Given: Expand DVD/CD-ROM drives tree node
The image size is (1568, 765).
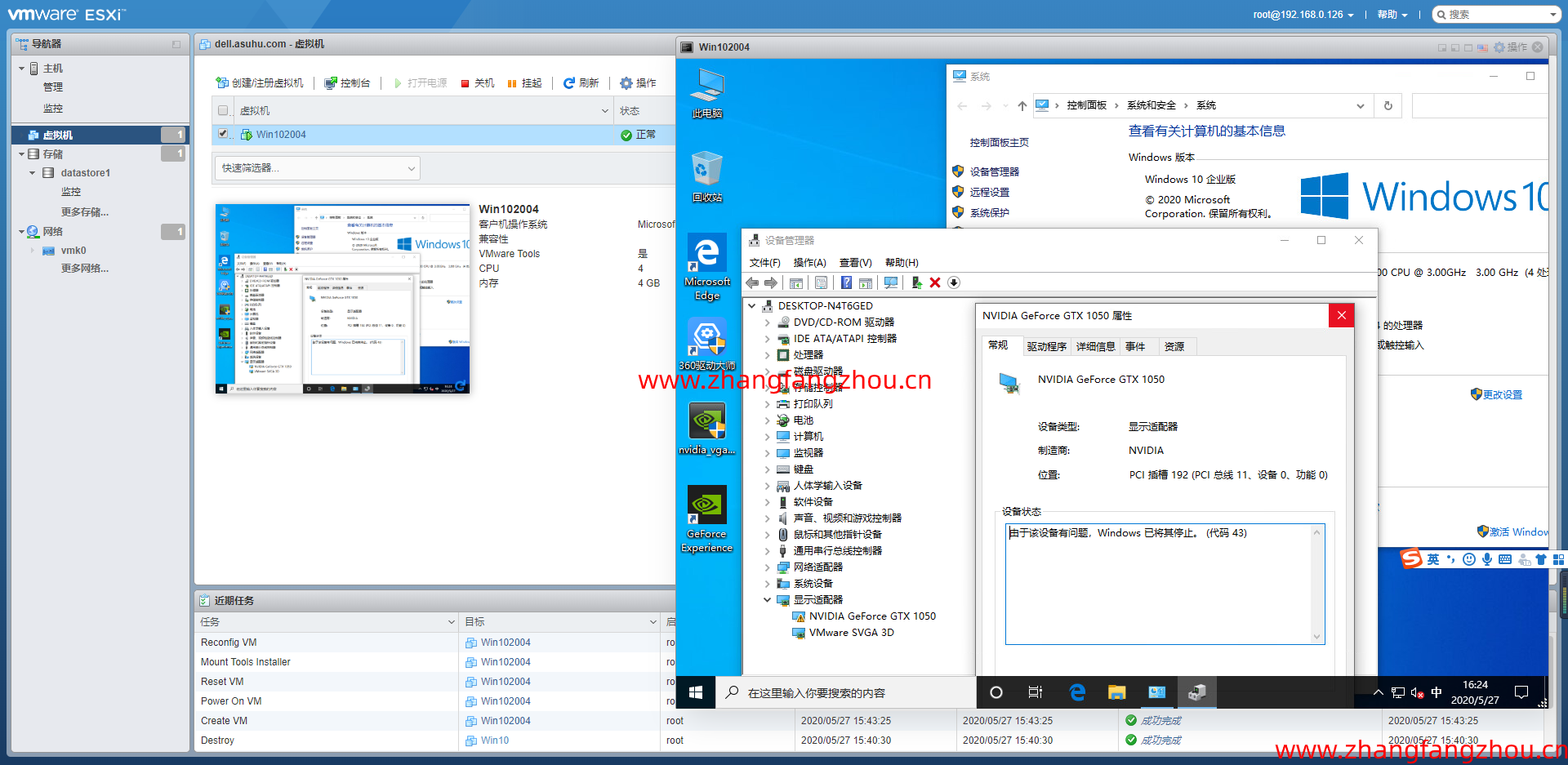Looking at the screenshot, I should coord(767,322).
